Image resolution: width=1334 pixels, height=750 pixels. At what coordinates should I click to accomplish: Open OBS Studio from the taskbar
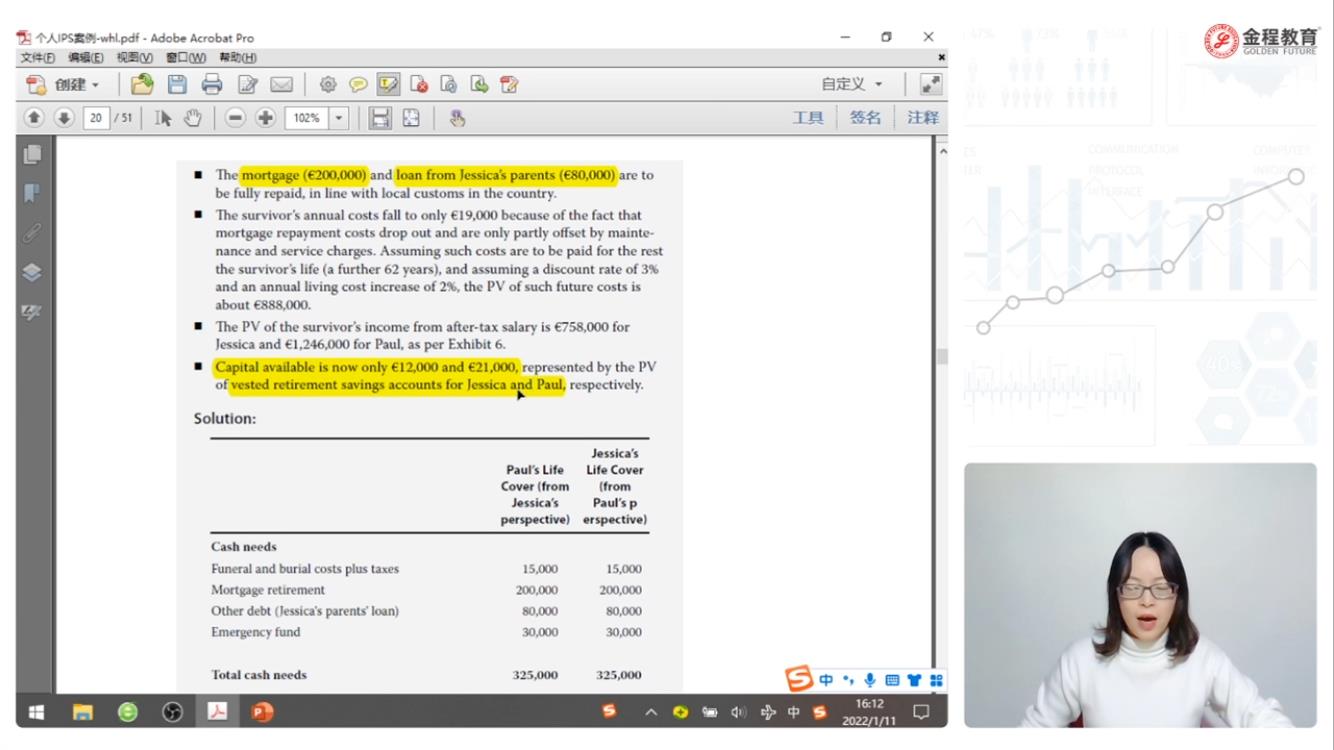(x=173, y=712)
